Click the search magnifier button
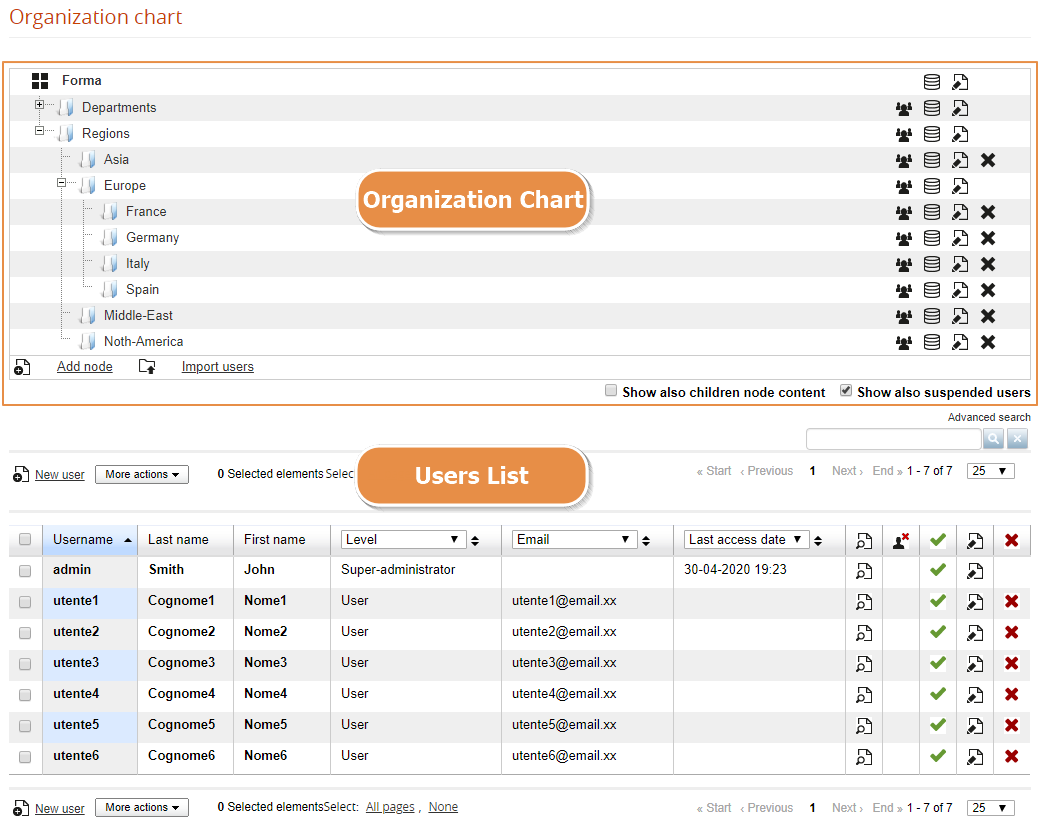 coord(994,439)
